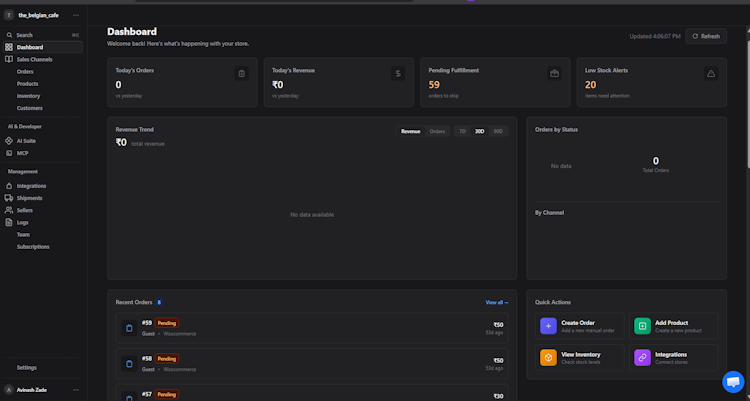Click the user avatar for Avinash Zade

click(x=9, y=390)
